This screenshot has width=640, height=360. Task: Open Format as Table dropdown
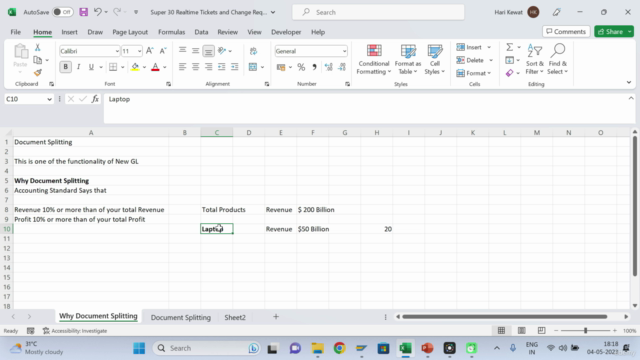coord(408,60)
